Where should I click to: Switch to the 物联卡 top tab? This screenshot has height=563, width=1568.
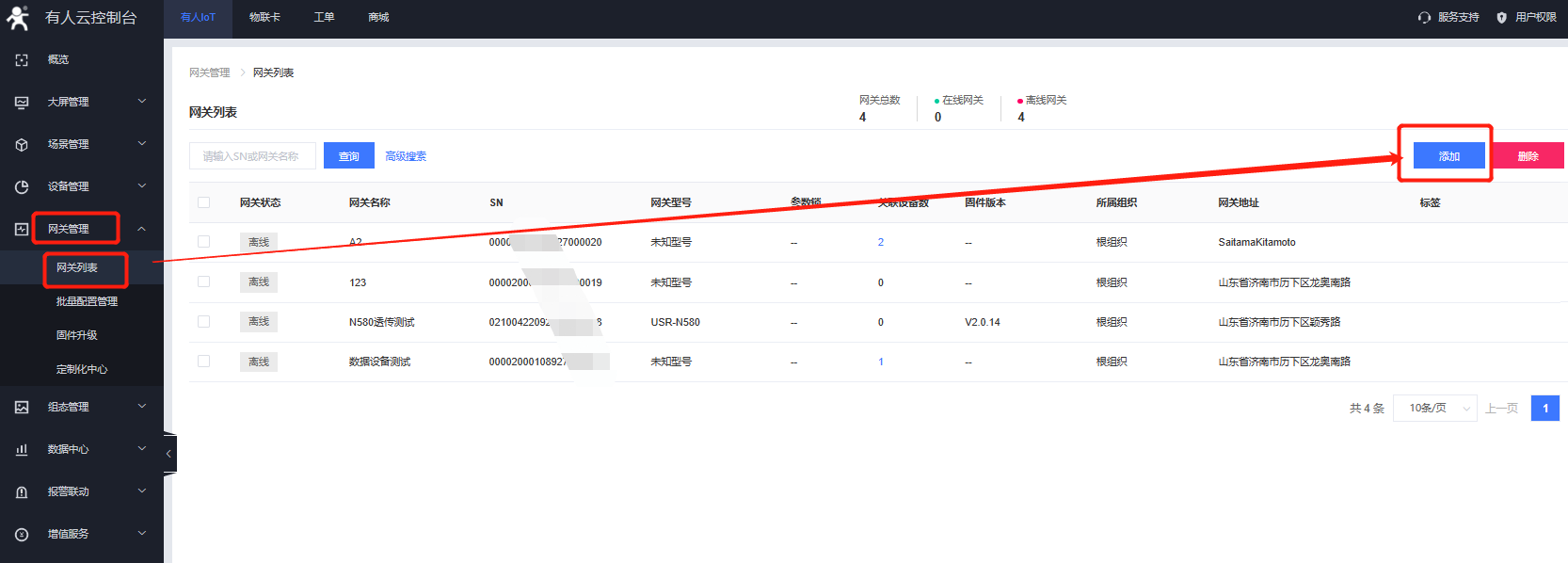click(x=264, y=17)
